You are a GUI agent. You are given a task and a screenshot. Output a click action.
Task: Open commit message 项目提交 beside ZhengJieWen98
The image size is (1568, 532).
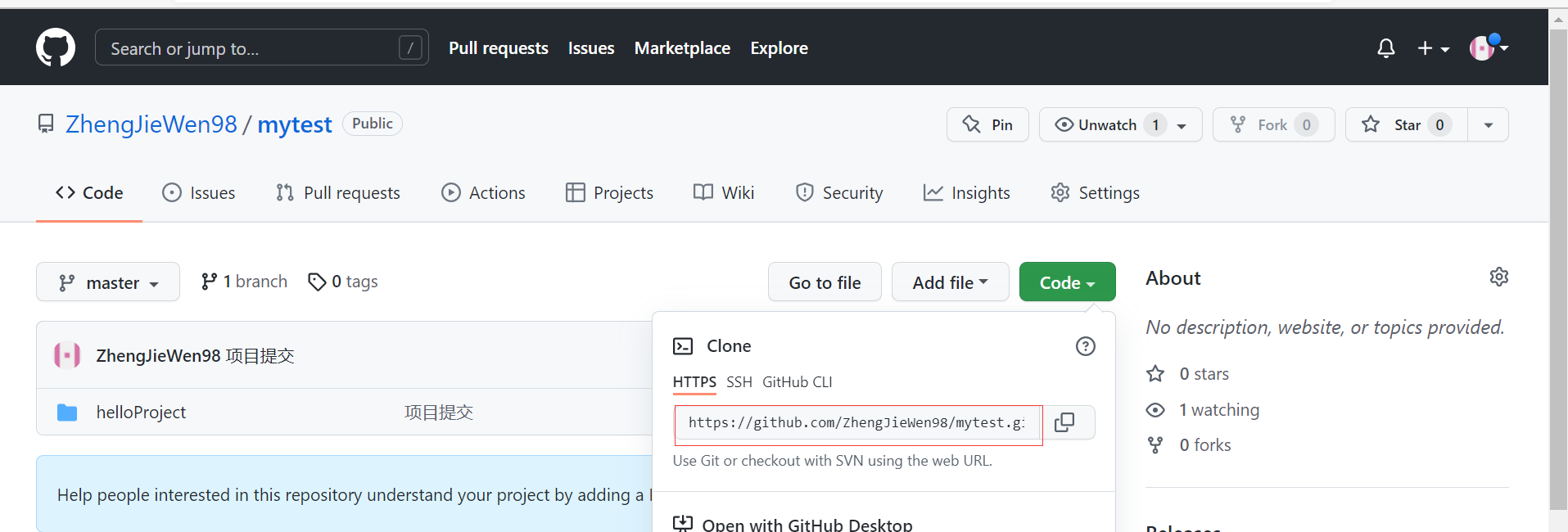260,356
